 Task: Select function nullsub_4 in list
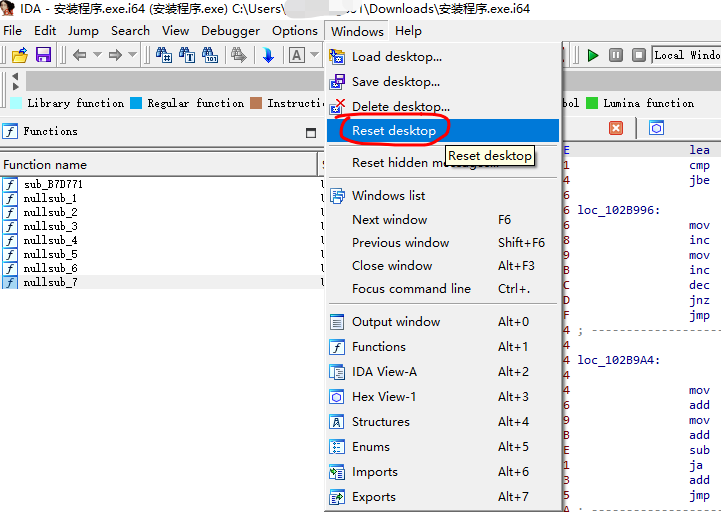[x=50, y=241]
